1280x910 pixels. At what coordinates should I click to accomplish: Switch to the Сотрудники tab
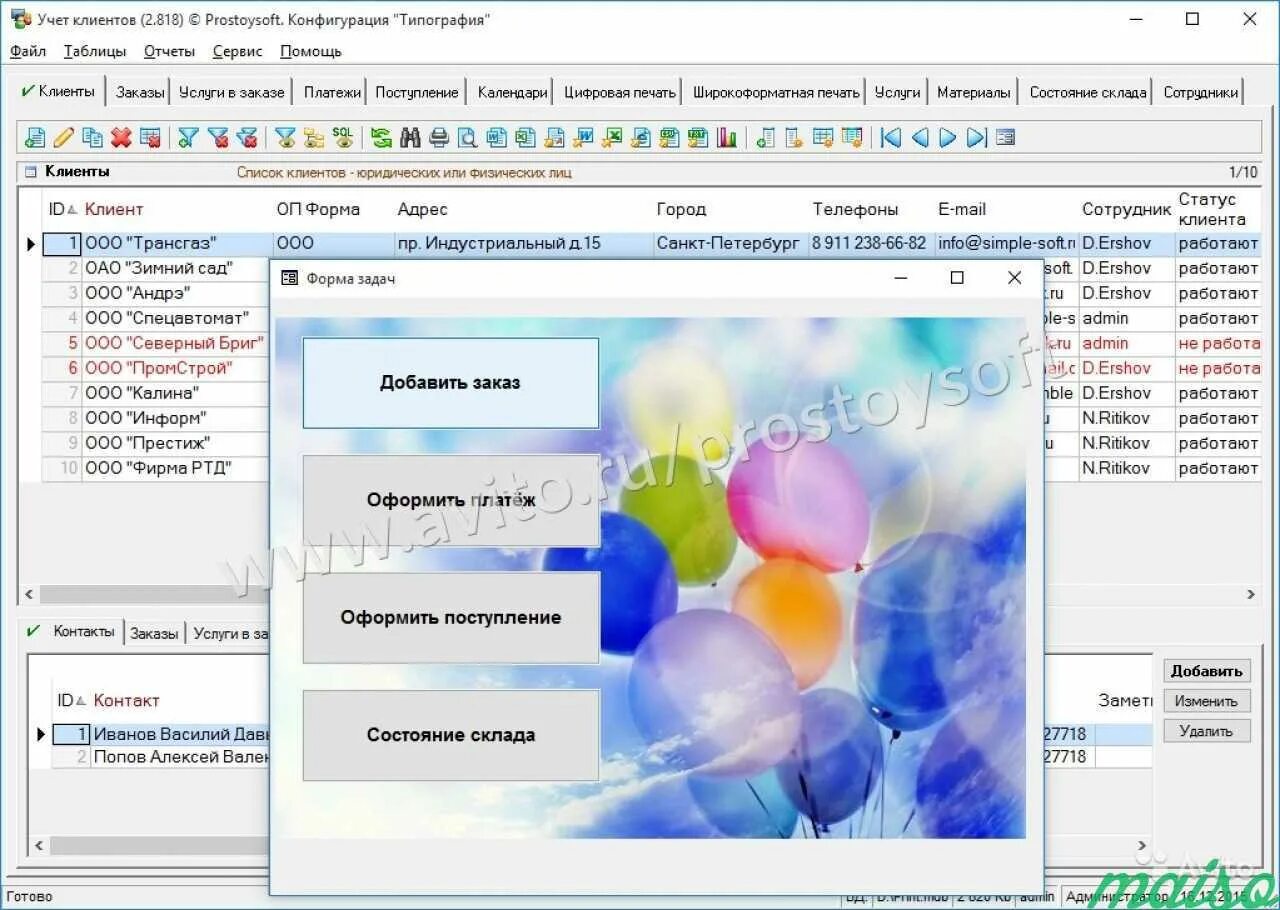click(x=1200, y=92)
